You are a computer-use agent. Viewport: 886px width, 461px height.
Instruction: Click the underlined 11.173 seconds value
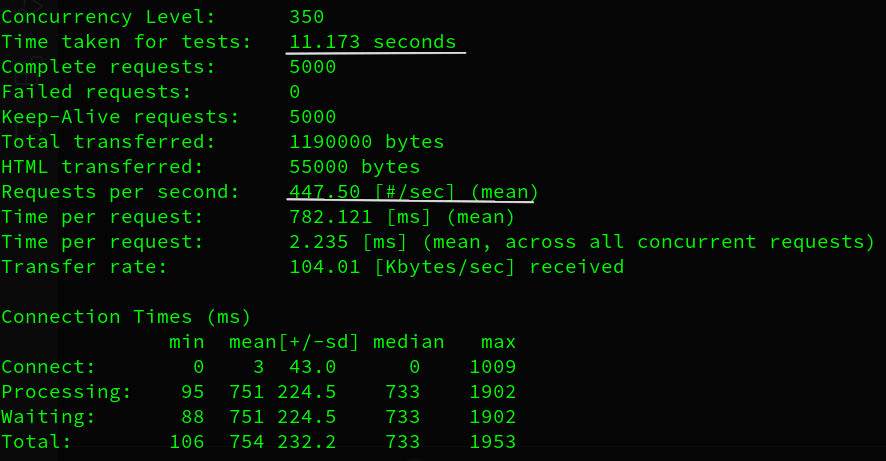[372, 42]
